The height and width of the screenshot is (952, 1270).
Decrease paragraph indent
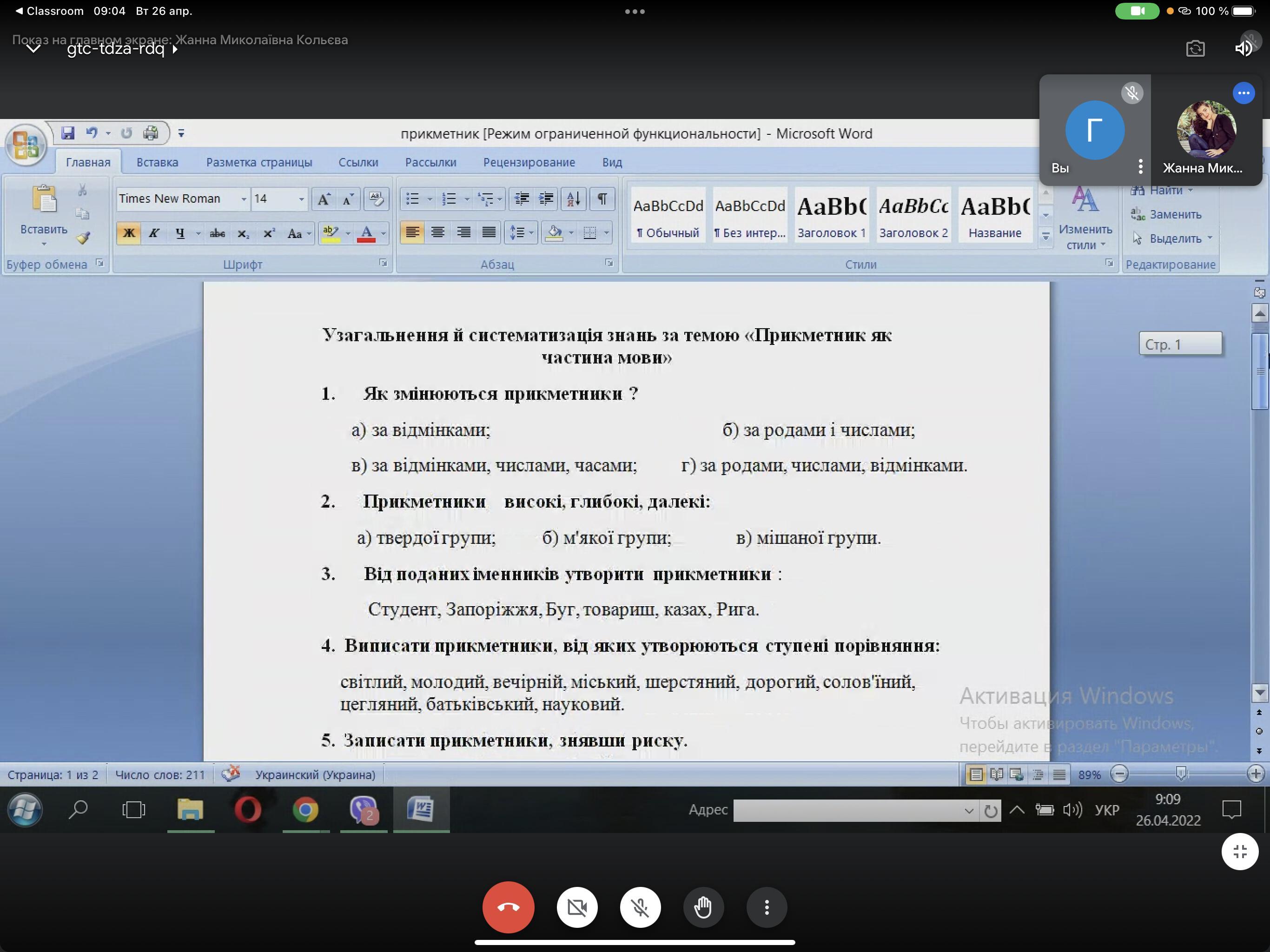pos(521,199)
